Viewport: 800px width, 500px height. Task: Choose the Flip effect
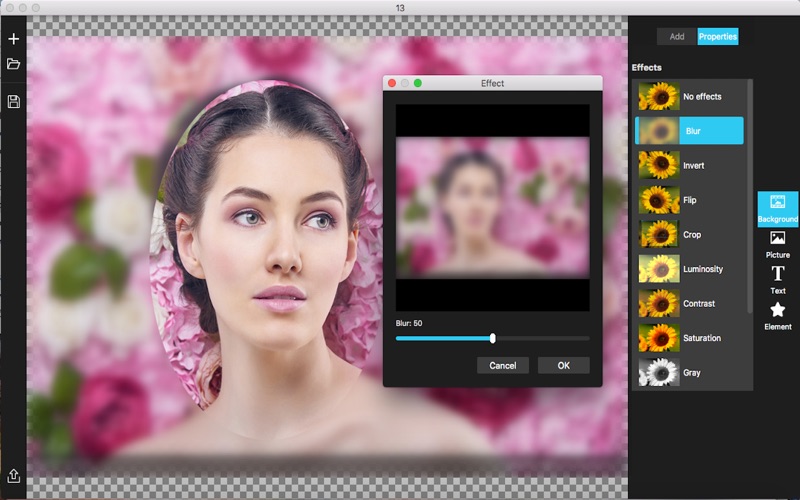689,200
